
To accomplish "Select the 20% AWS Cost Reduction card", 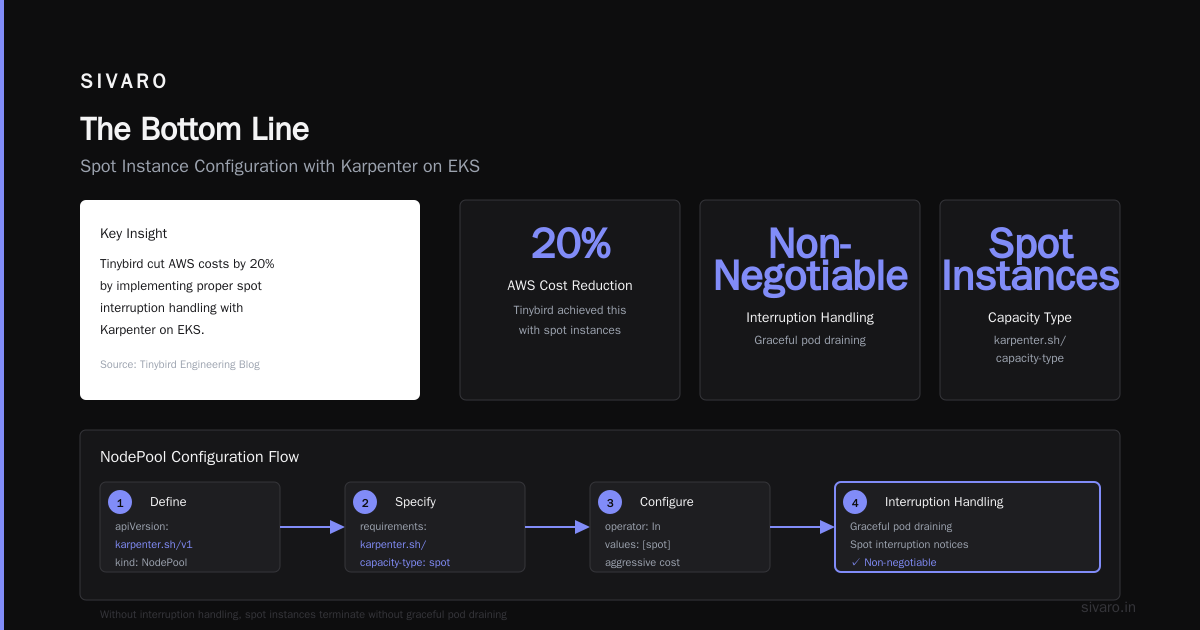I will [570, 300].
